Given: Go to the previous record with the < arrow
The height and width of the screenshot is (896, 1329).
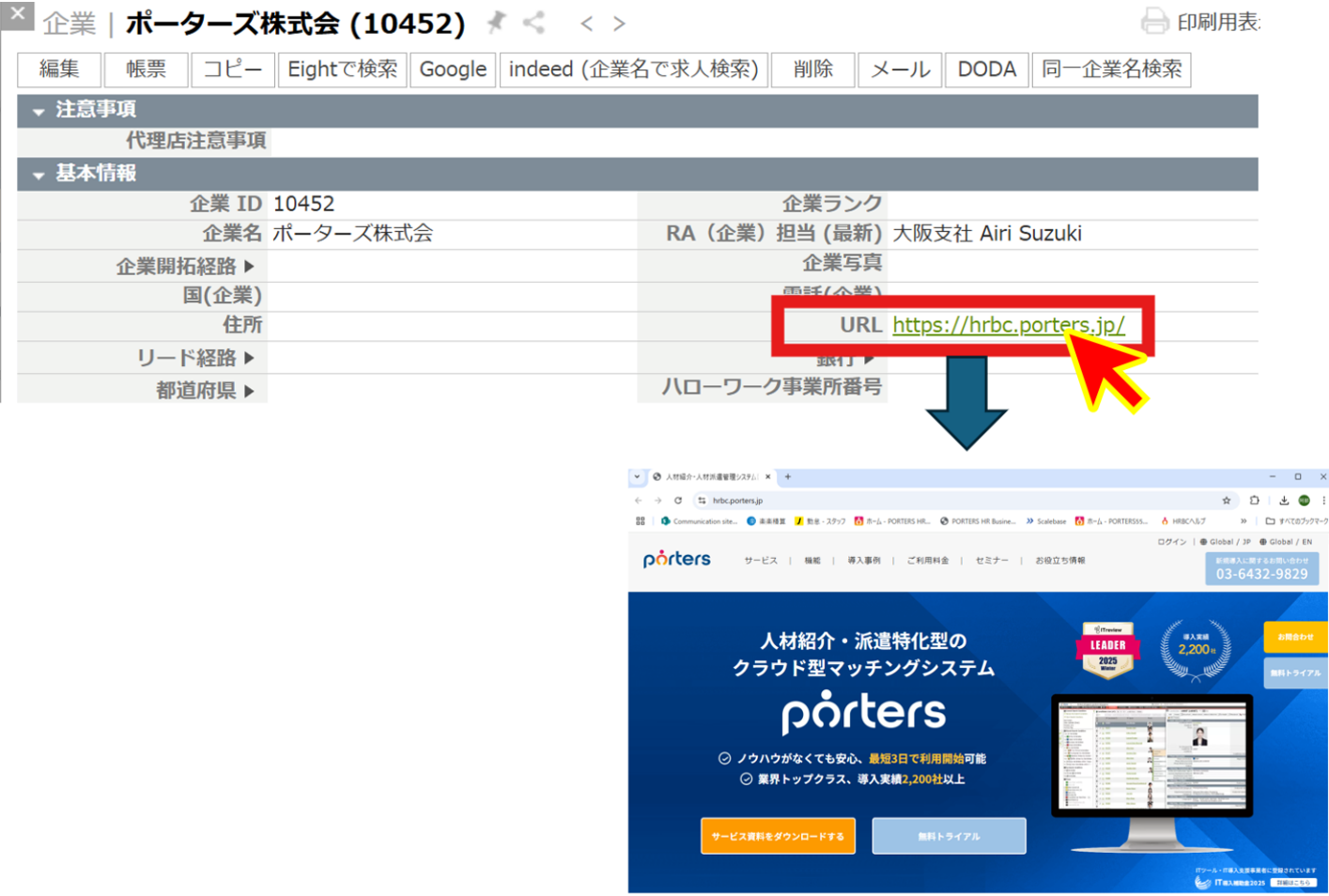Looking at the screenshot, I should click(586, 23).
